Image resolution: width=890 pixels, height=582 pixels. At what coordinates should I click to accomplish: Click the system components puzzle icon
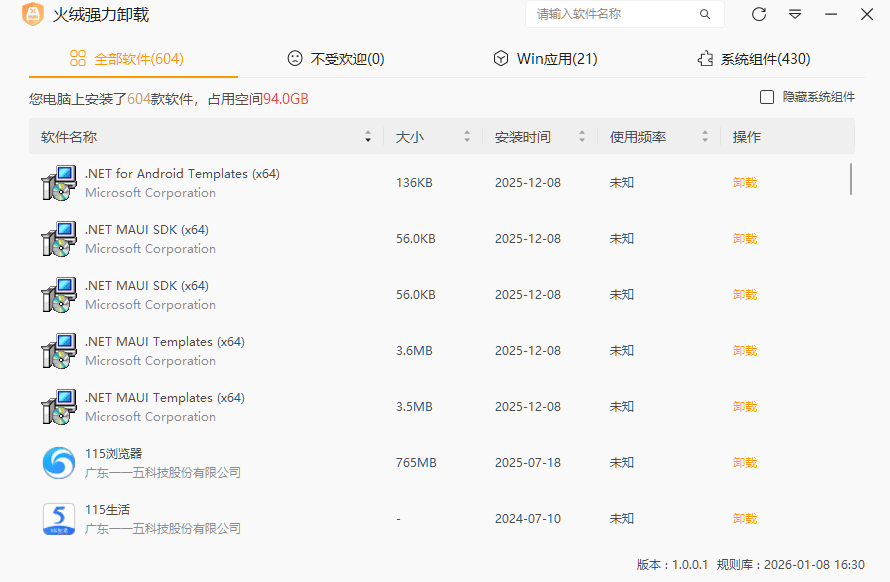[706, 58]
